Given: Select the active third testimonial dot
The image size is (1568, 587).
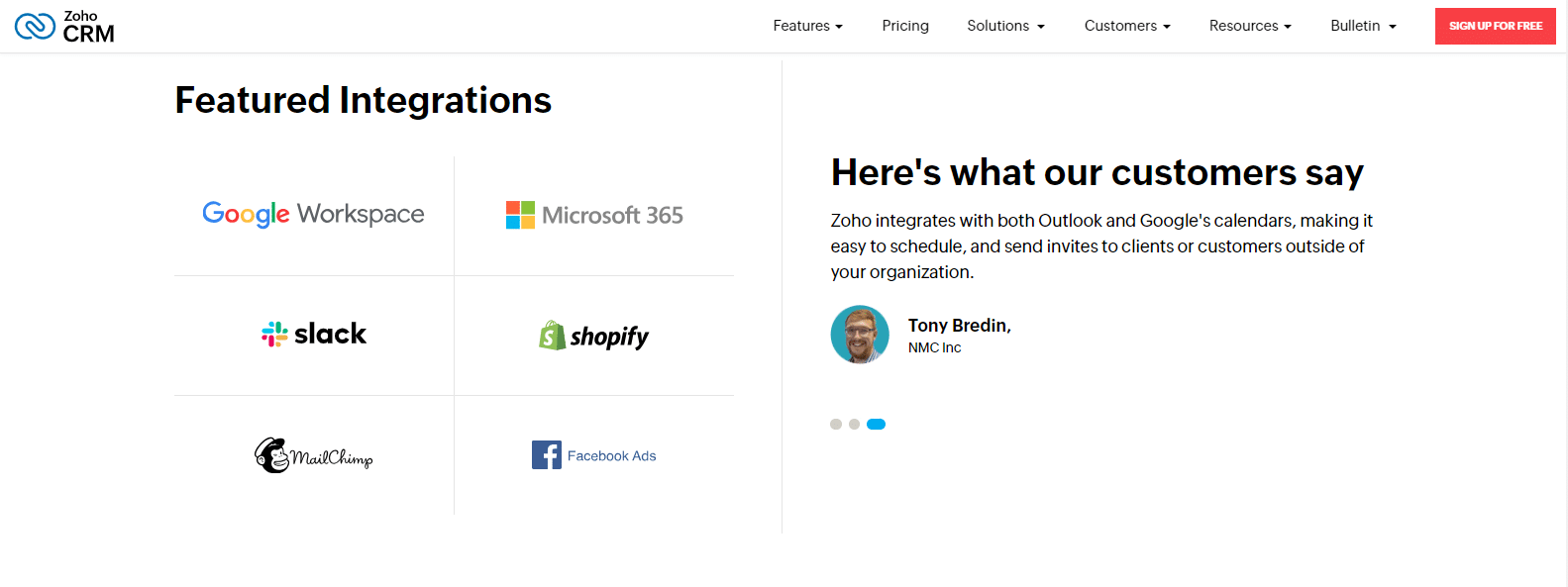Looking at the screenshot, I should pyautogui.click(x=876, y=424).
